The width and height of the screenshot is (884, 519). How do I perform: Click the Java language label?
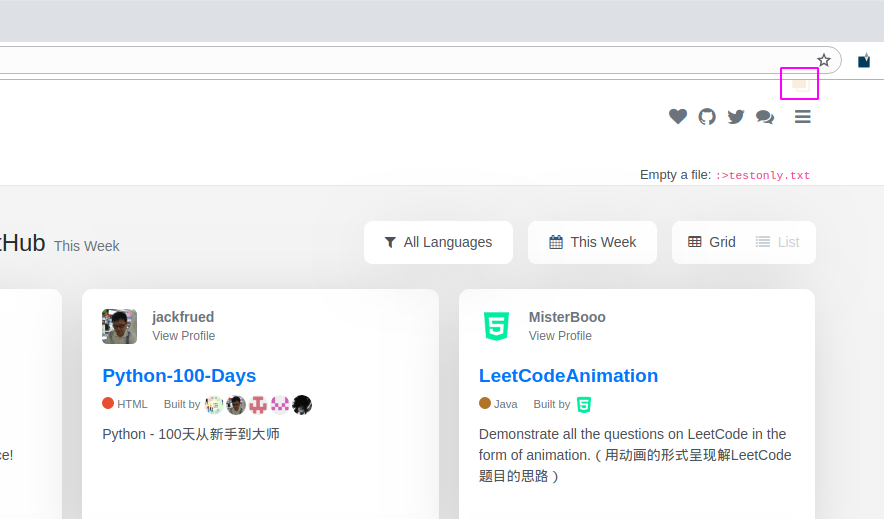[x=498, y=404]
